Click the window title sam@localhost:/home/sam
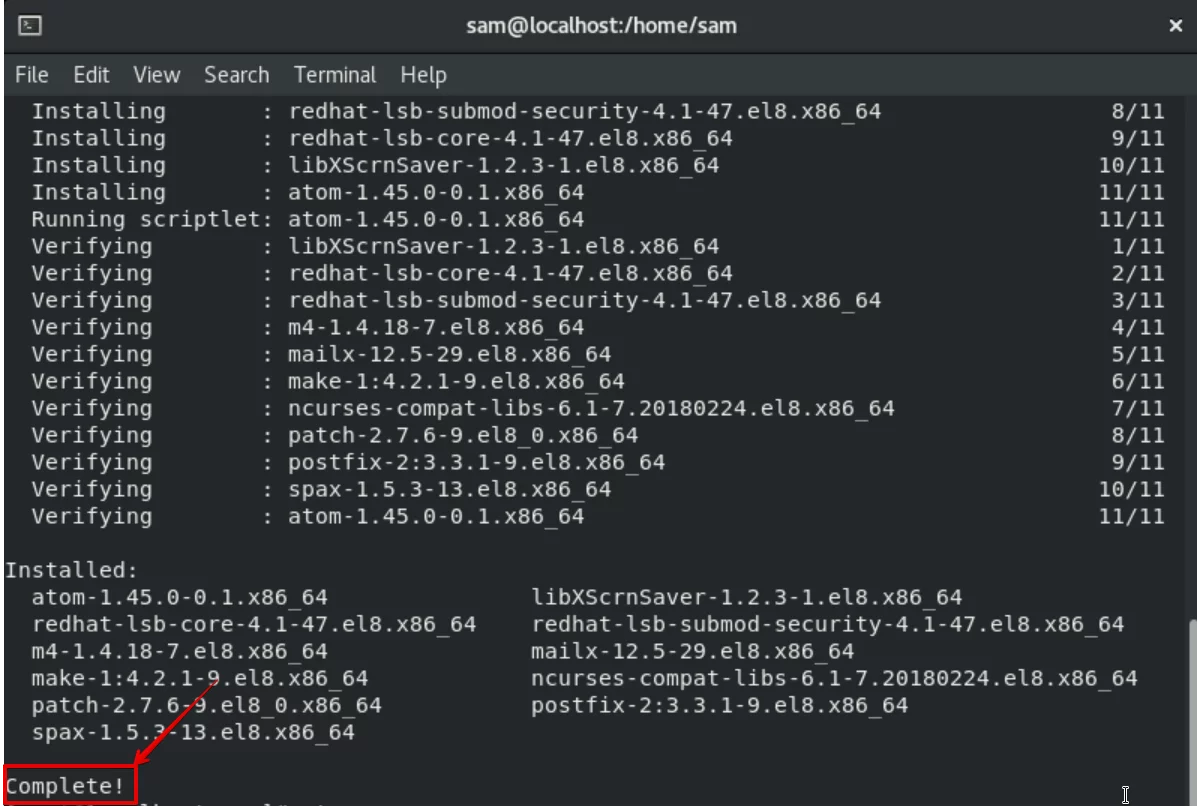This screenshot has width=1197, height=809. click(x=602, y=26)
